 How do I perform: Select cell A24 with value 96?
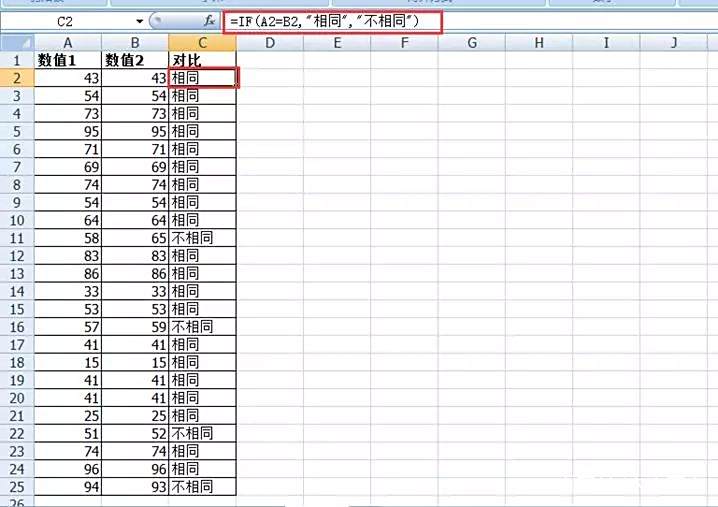(68, 469)
